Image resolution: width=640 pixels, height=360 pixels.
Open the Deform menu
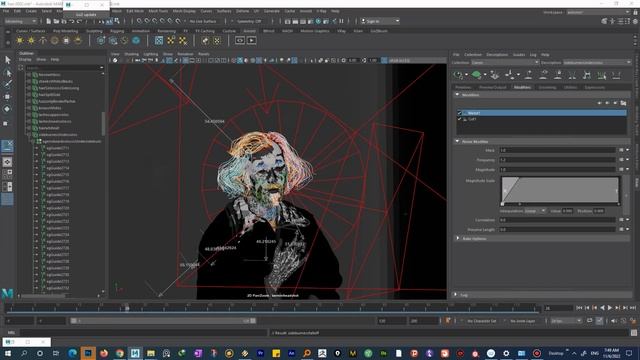tap(242, 11)
